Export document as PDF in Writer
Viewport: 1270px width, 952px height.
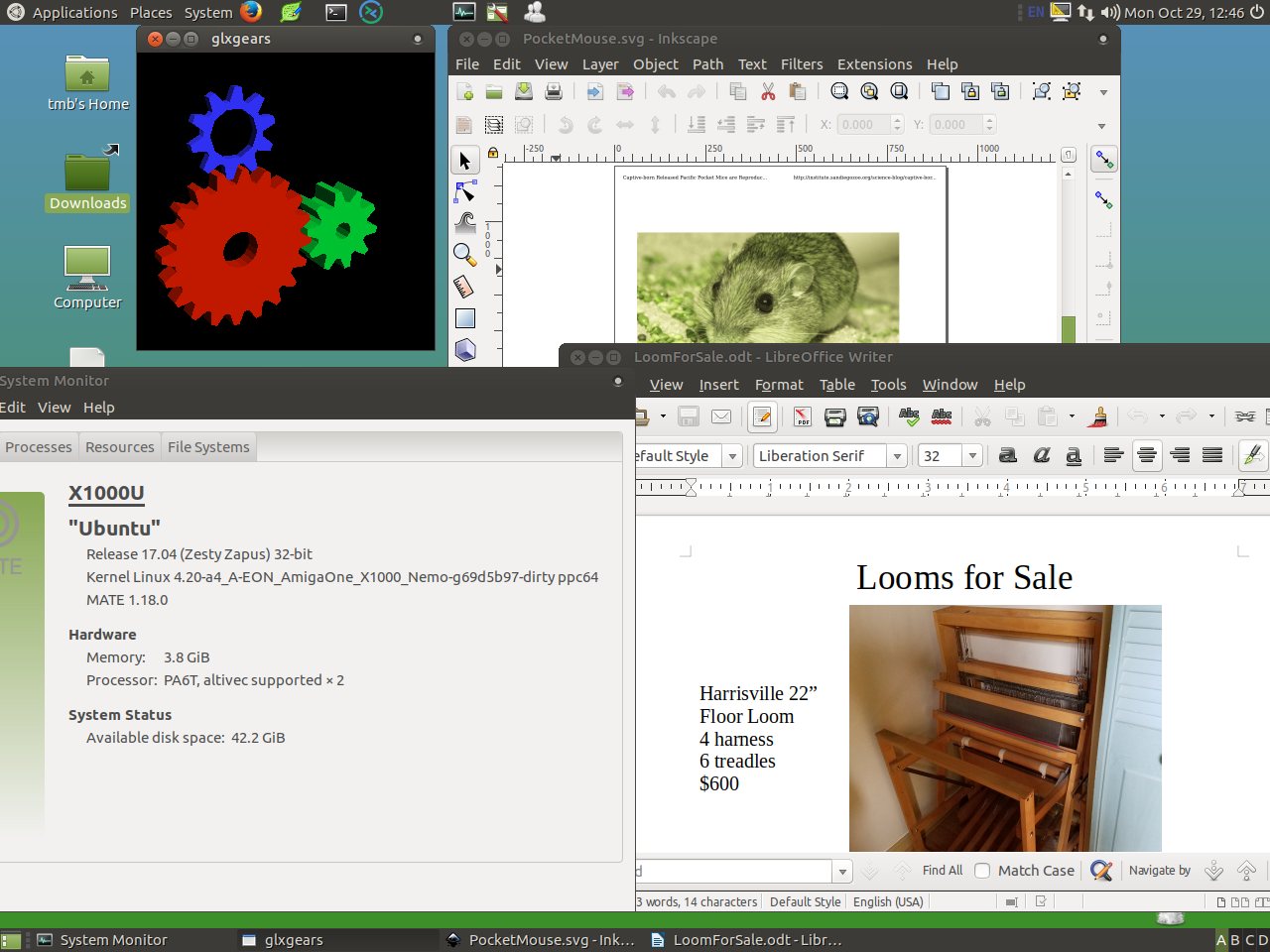tap(803, 416)
